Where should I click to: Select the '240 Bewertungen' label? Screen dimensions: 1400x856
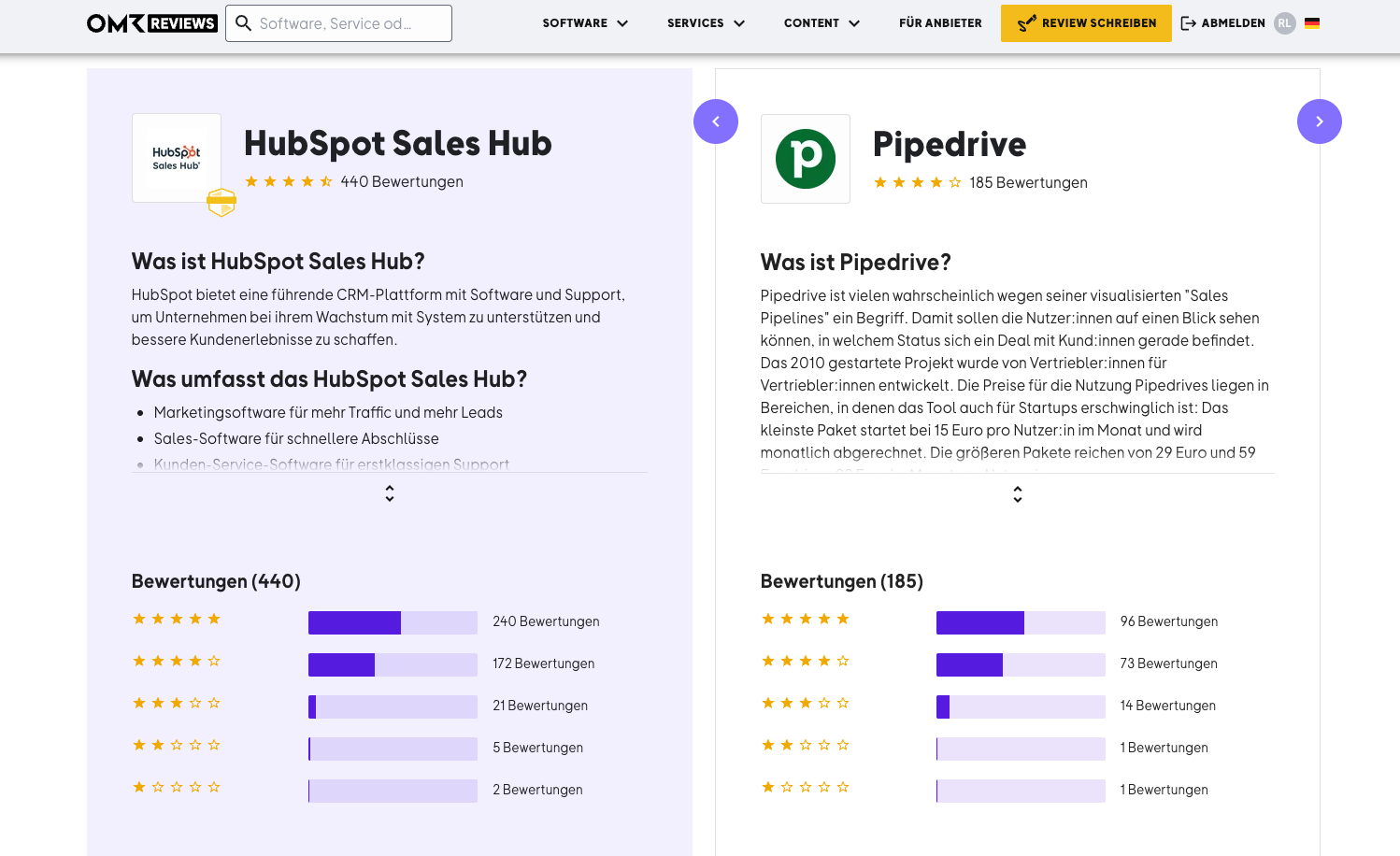tap(546, 621)
